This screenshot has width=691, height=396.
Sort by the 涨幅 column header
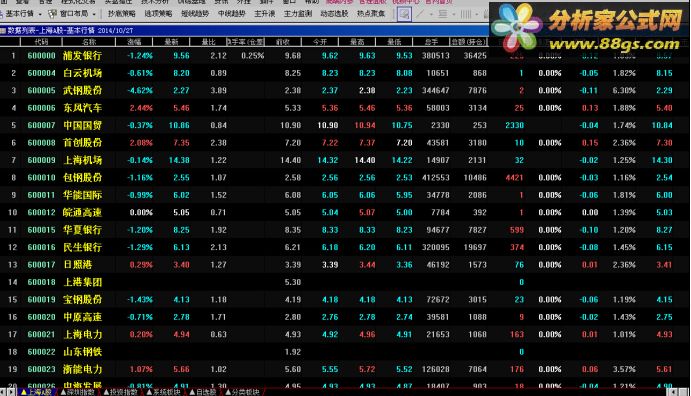[134, 42]
